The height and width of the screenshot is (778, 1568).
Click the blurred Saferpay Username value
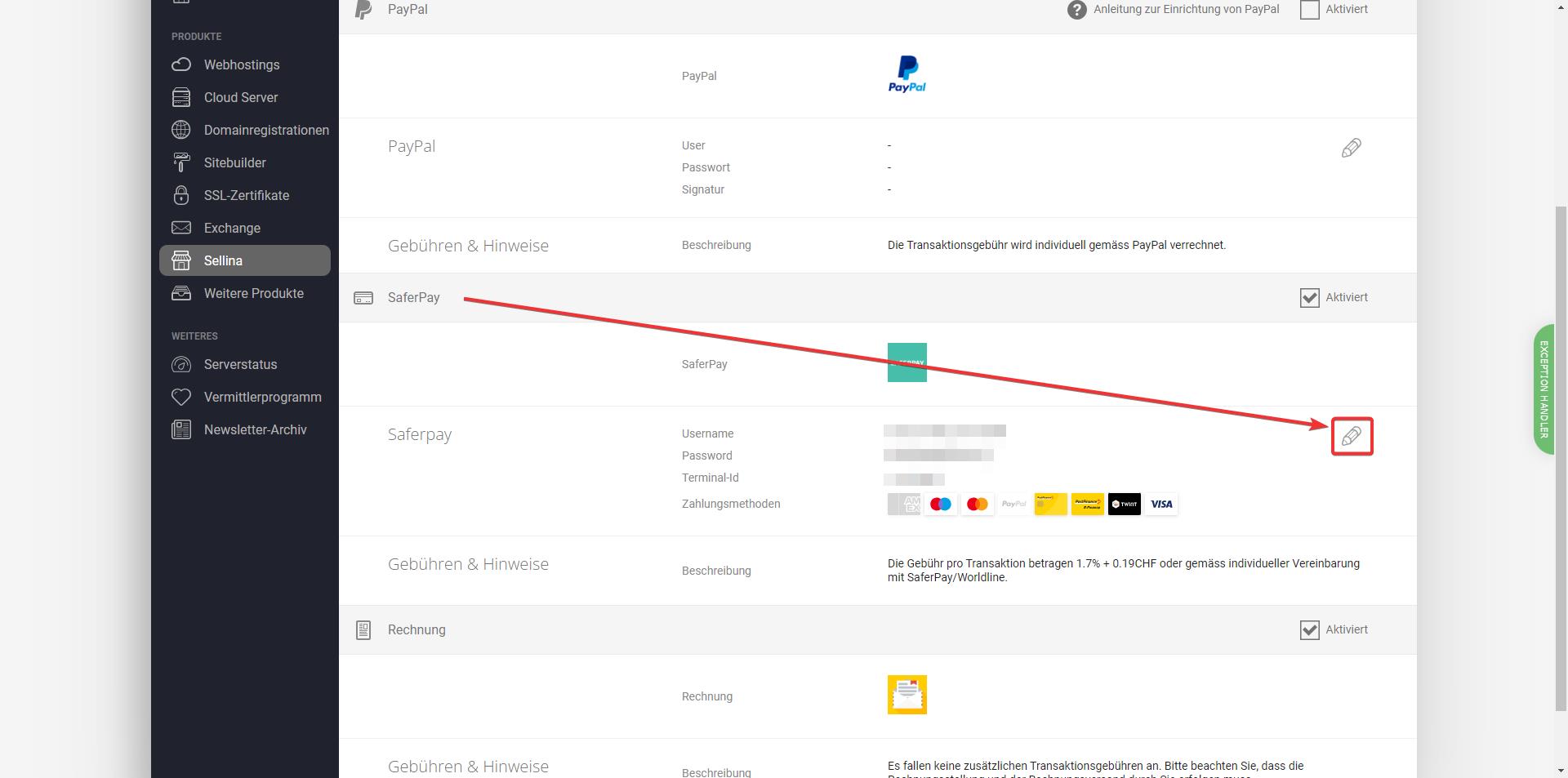(x=945, y=431)
